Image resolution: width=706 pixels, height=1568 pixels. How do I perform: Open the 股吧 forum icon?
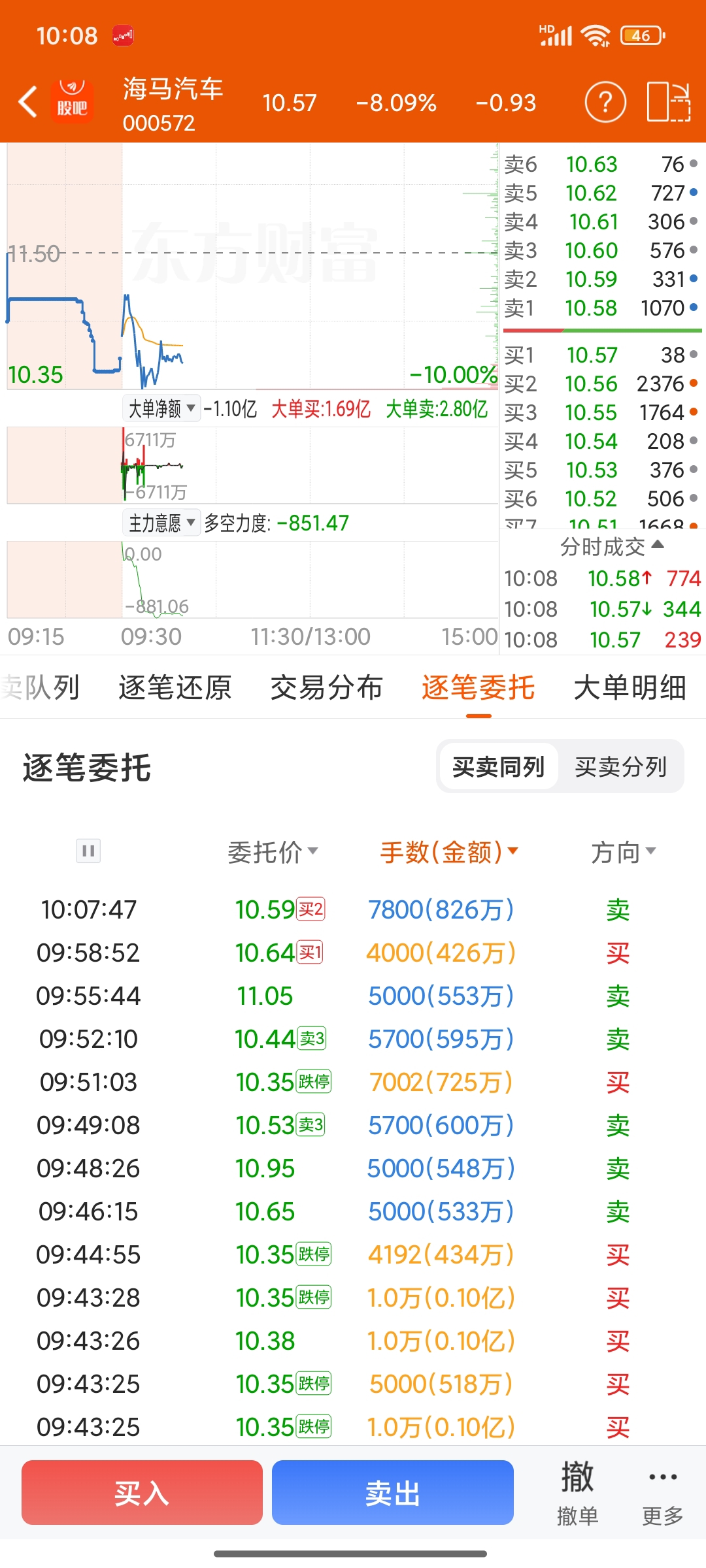72,101
